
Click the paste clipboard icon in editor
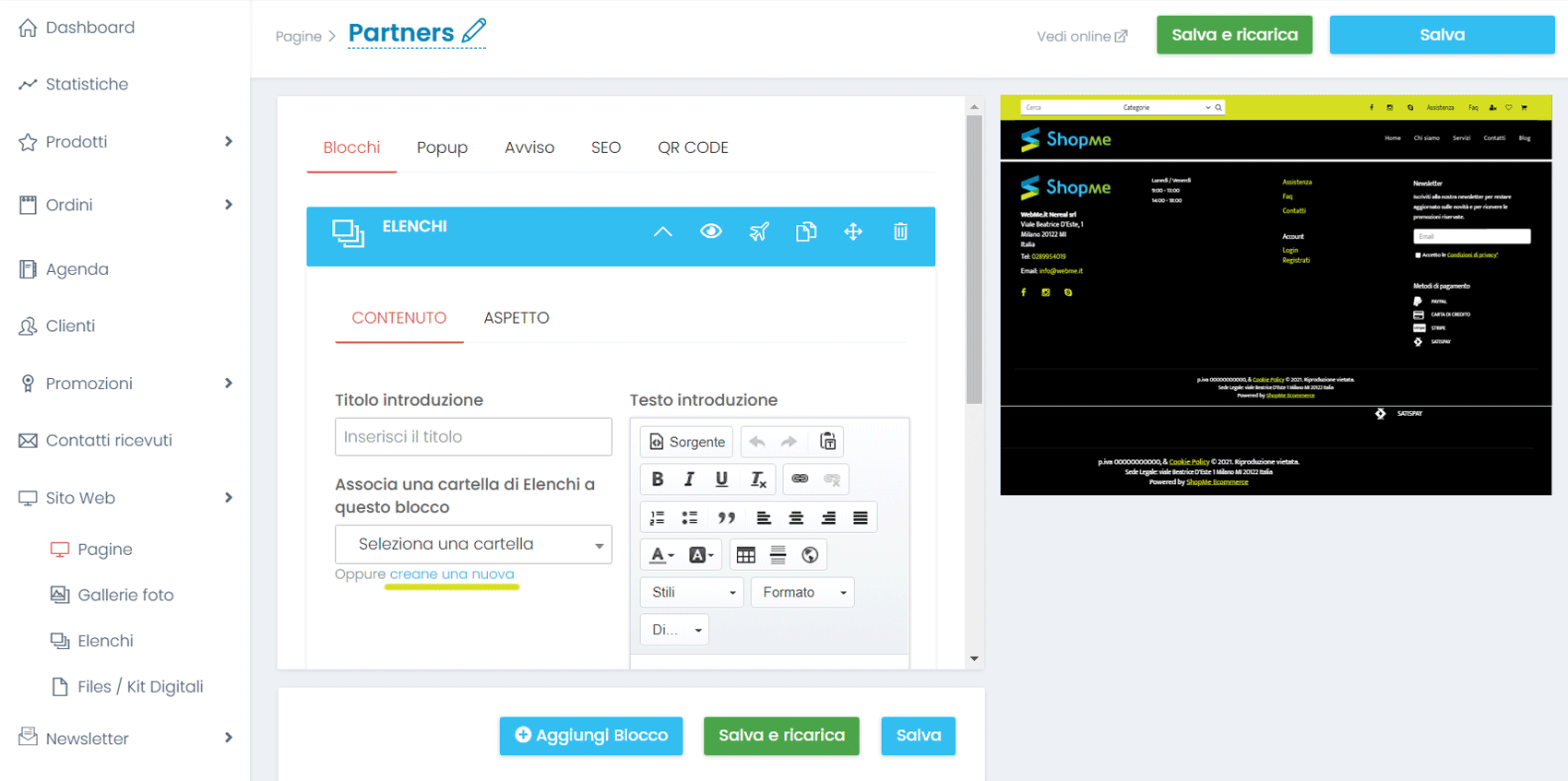pyautogui.click(x=828, y=442)
